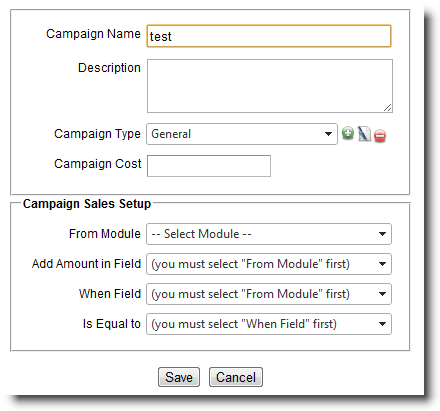Focus the Campaign Name field containing test
This screenshot has width=440, height=411.
(269, 36)
